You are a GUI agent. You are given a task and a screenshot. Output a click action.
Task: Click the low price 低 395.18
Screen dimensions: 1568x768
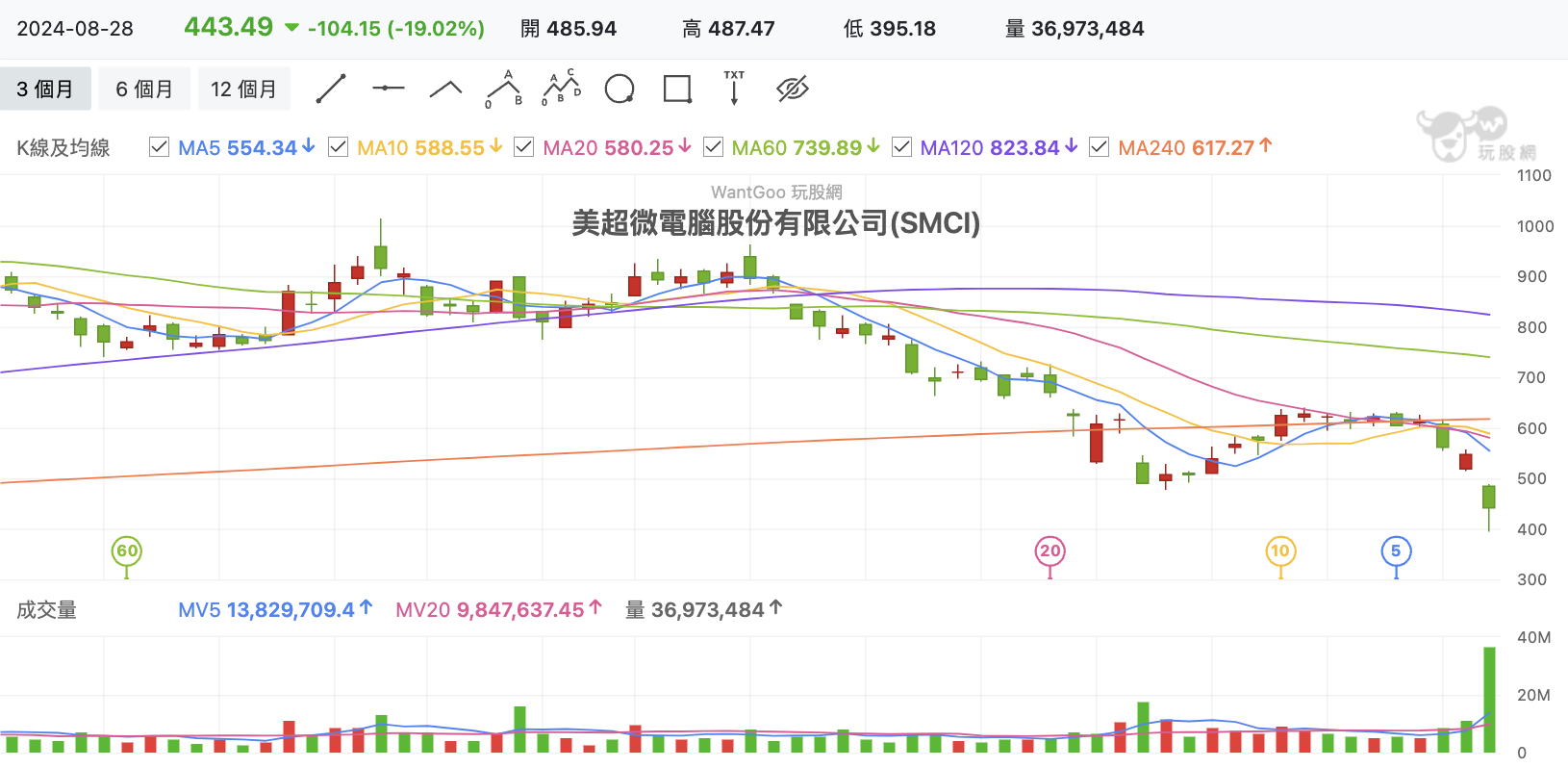(890, 29)
